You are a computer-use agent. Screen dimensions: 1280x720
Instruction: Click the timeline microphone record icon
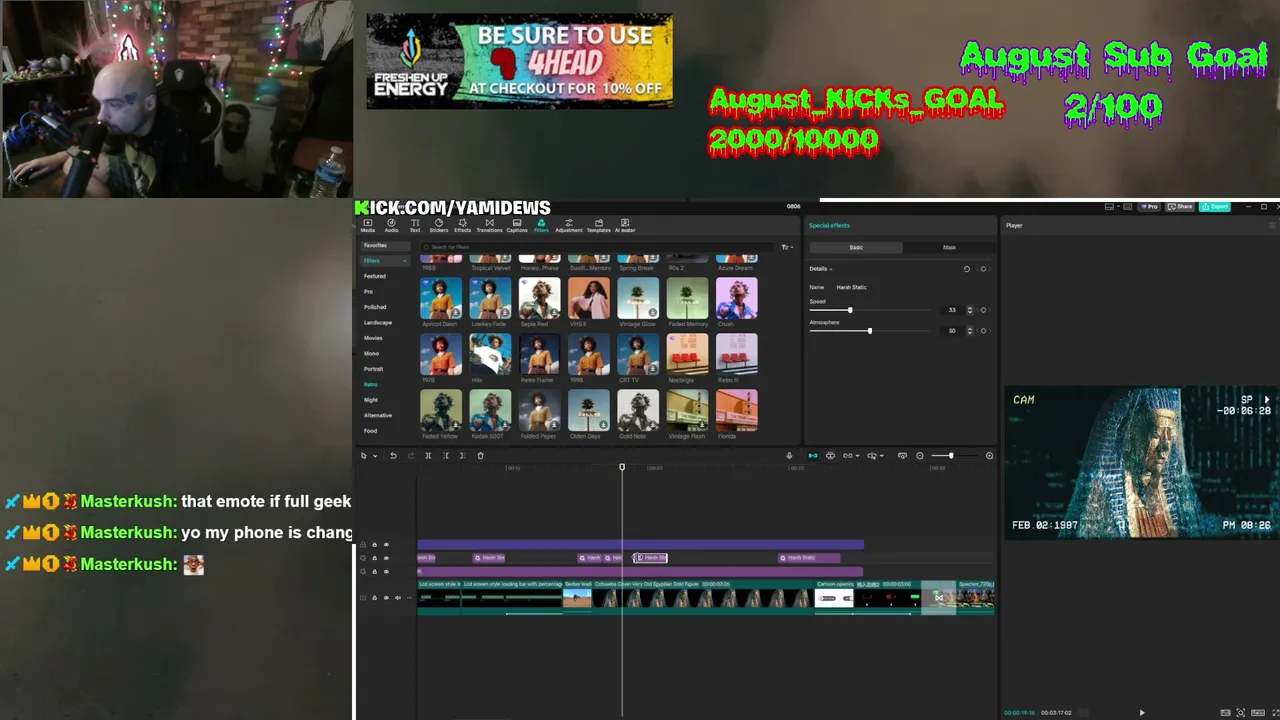pos(789,456)
